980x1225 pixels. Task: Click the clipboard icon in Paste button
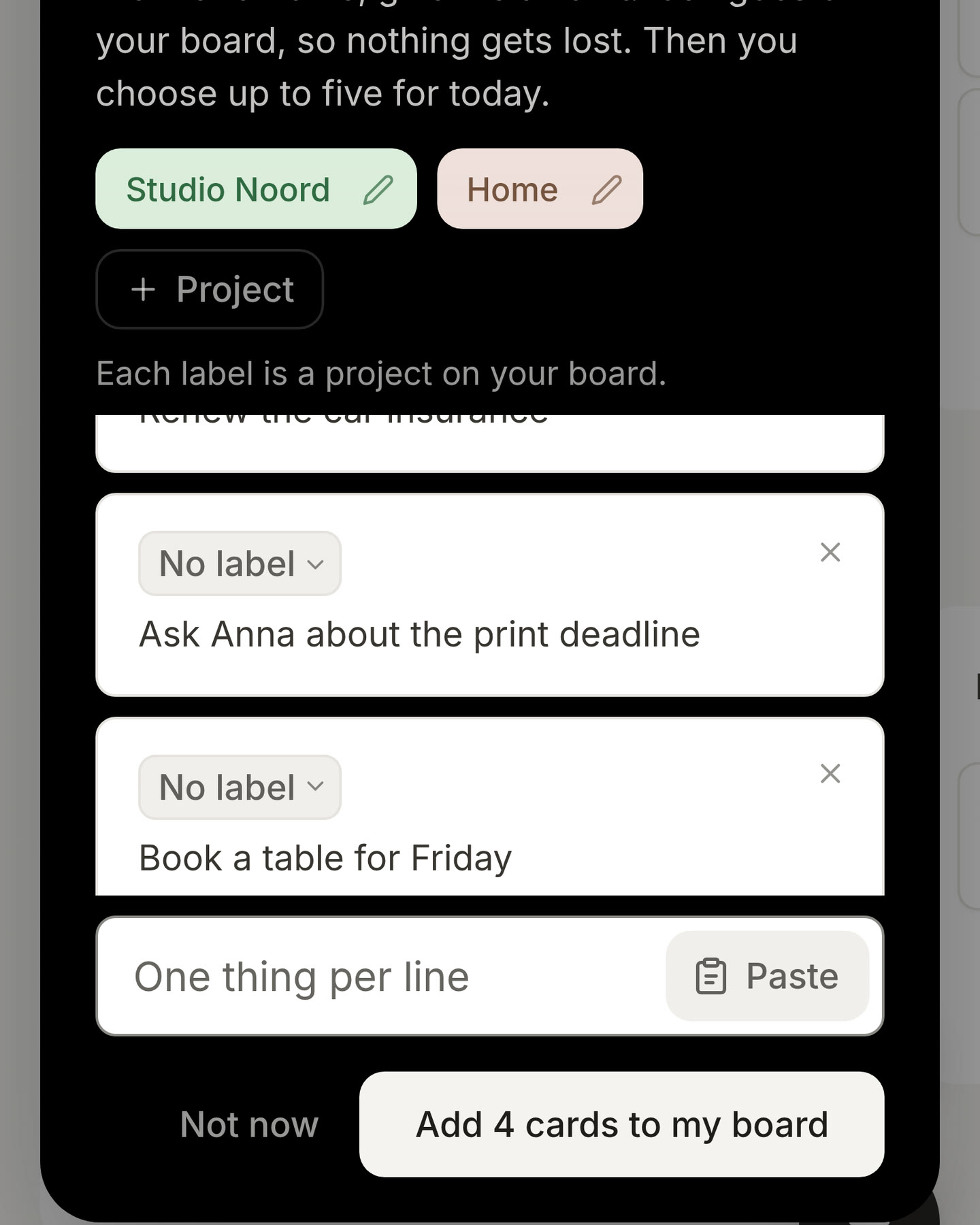pos(711,977)
